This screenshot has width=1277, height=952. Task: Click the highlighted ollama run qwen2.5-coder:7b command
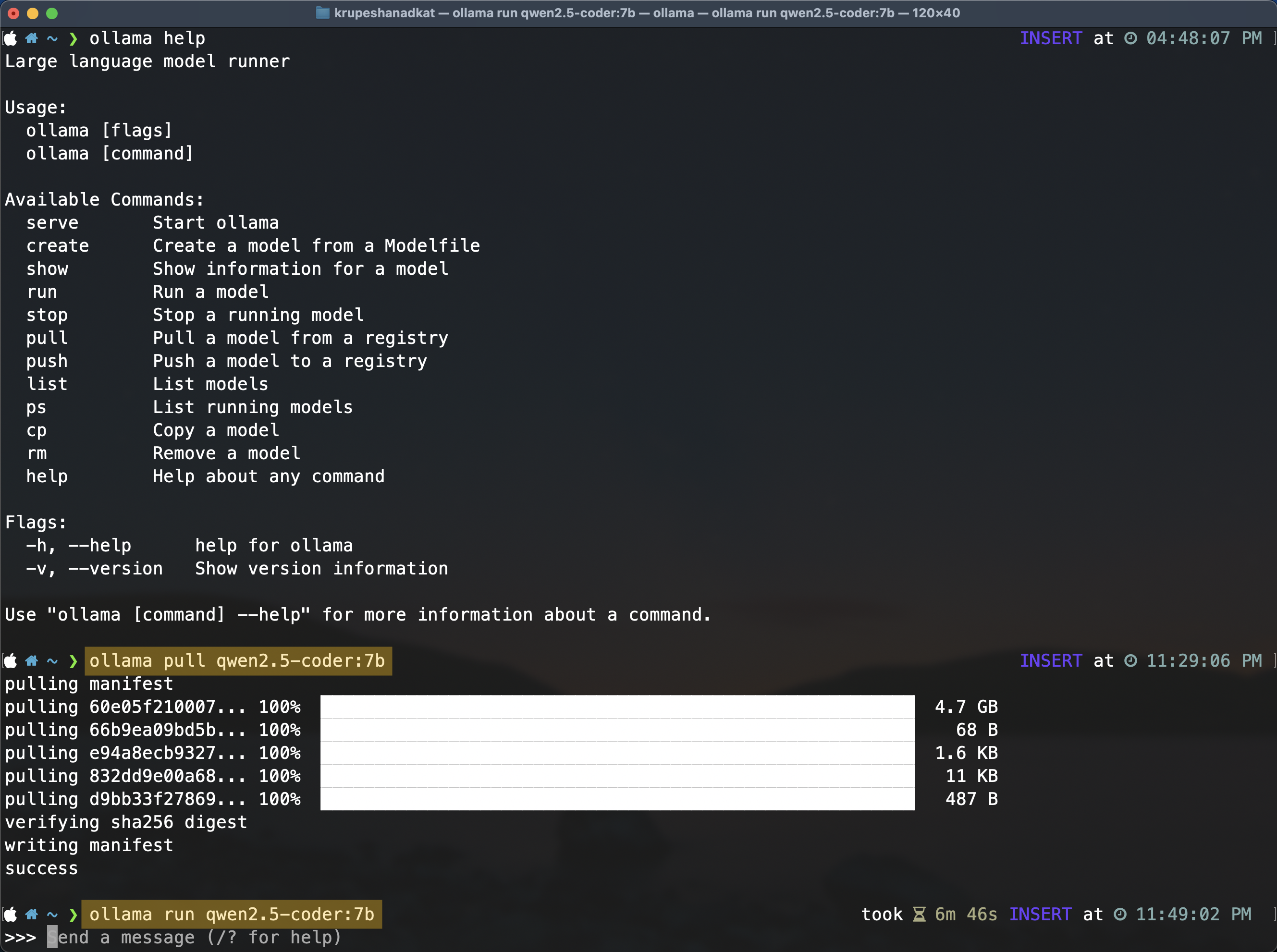232,915
